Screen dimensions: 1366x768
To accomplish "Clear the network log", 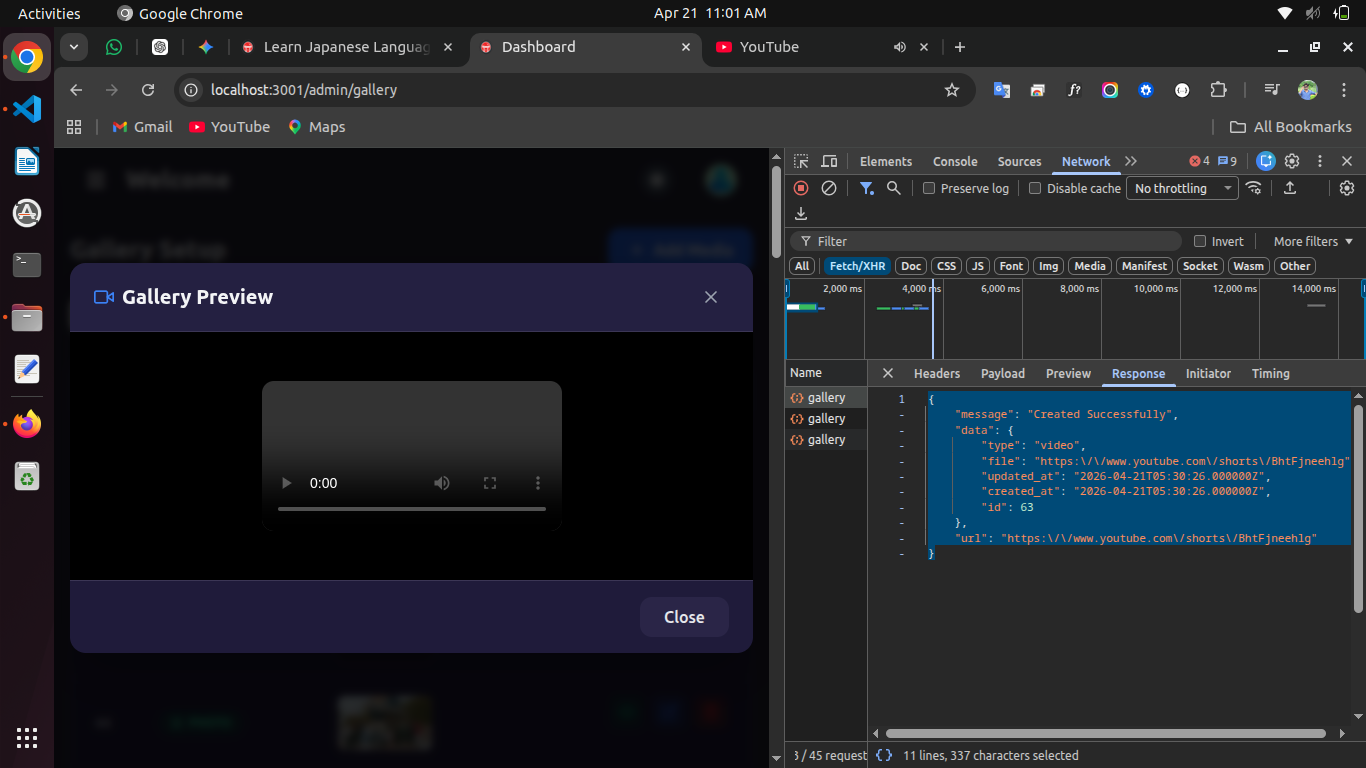I will (829, 188).
